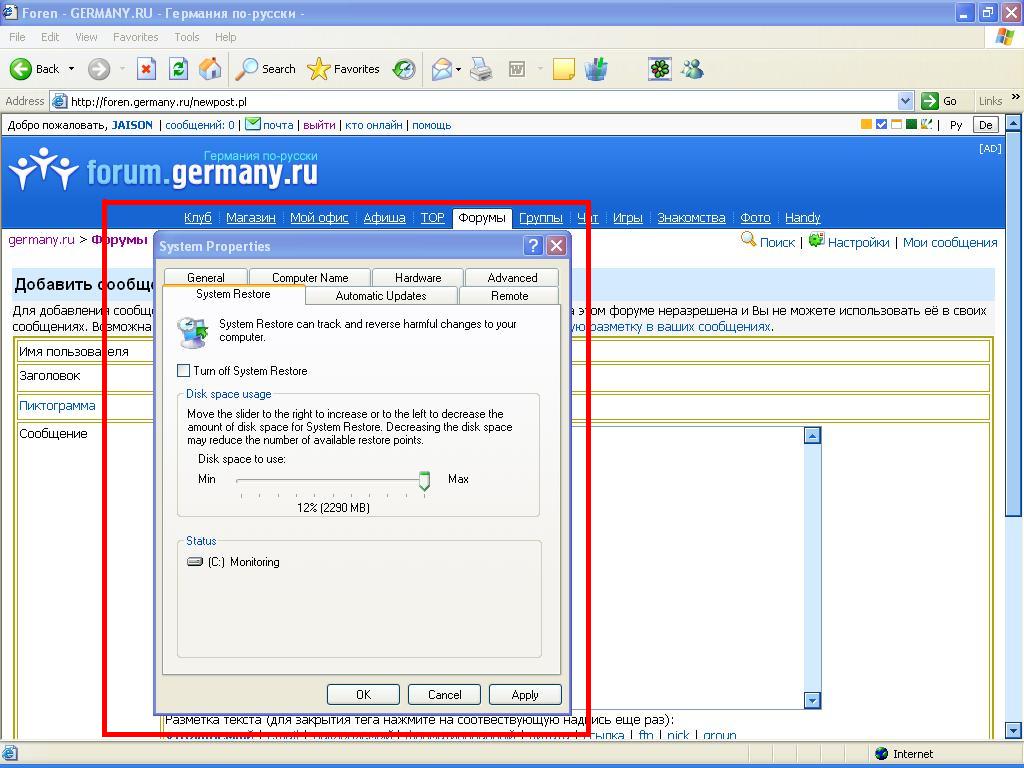
Task: Click the address bar URL field
Action: (483, 101)
